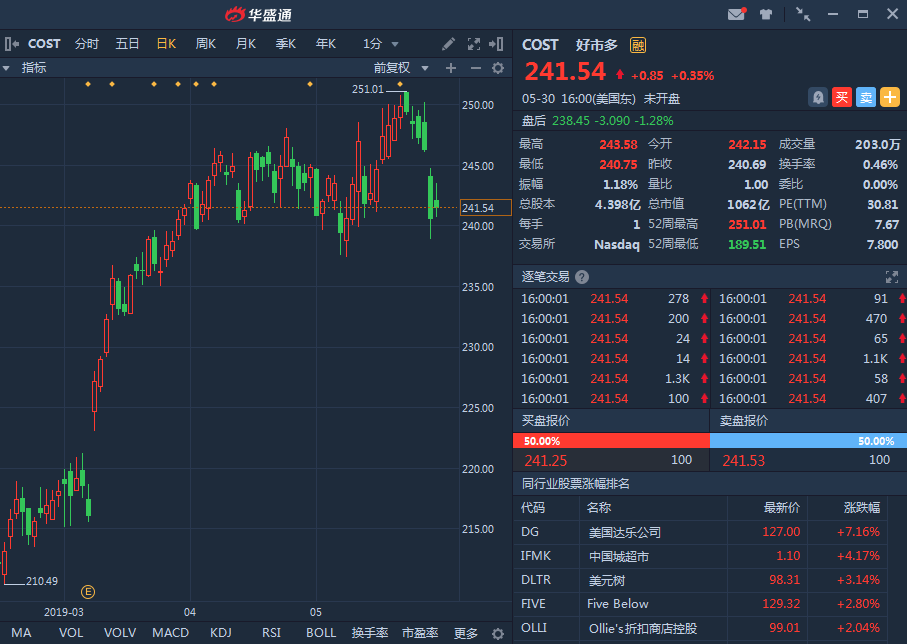Add COST to watchlist with plus
Image resolution: width=907 pixels, height=644 pixels.
[x=890, y=97]
